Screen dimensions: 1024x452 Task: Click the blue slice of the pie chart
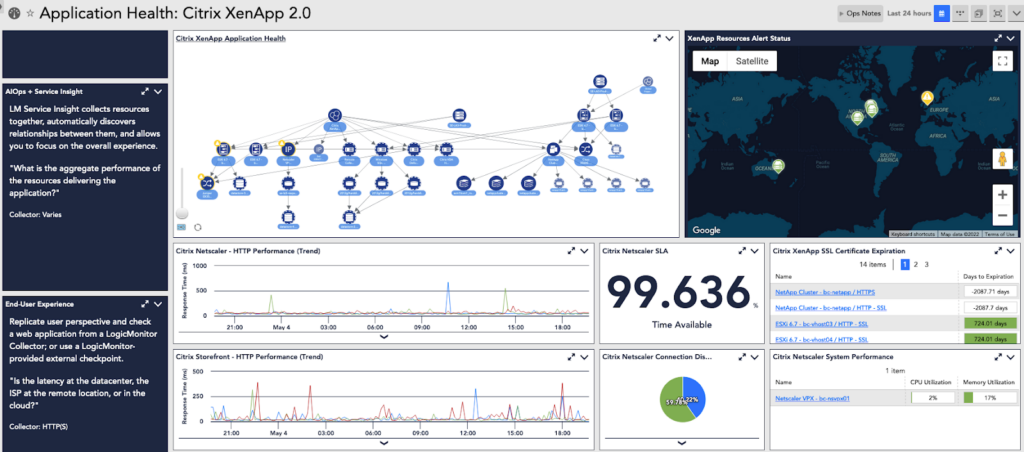pos(696,392)
